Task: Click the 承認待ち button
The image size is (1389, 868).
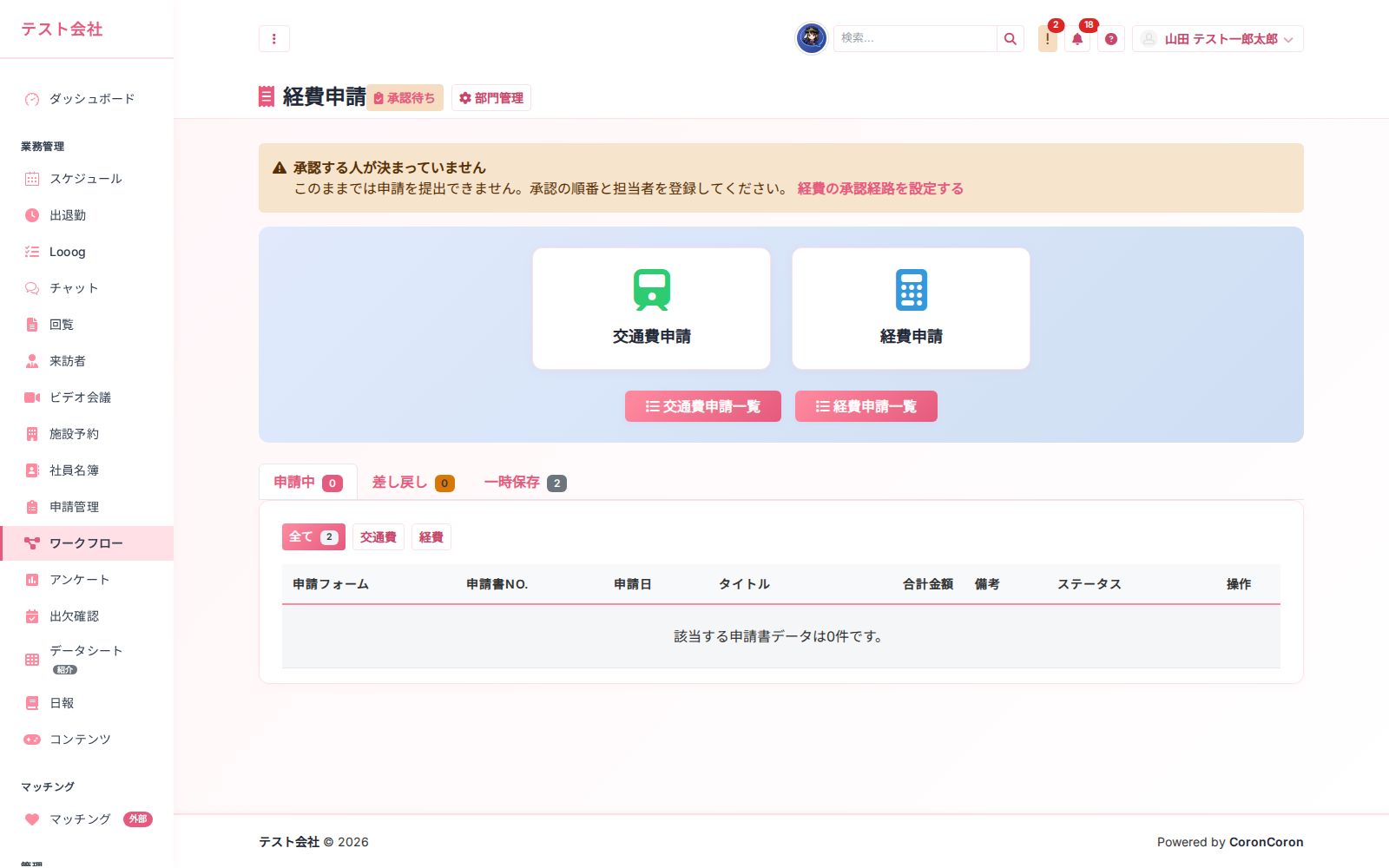Action: [405, 98]
